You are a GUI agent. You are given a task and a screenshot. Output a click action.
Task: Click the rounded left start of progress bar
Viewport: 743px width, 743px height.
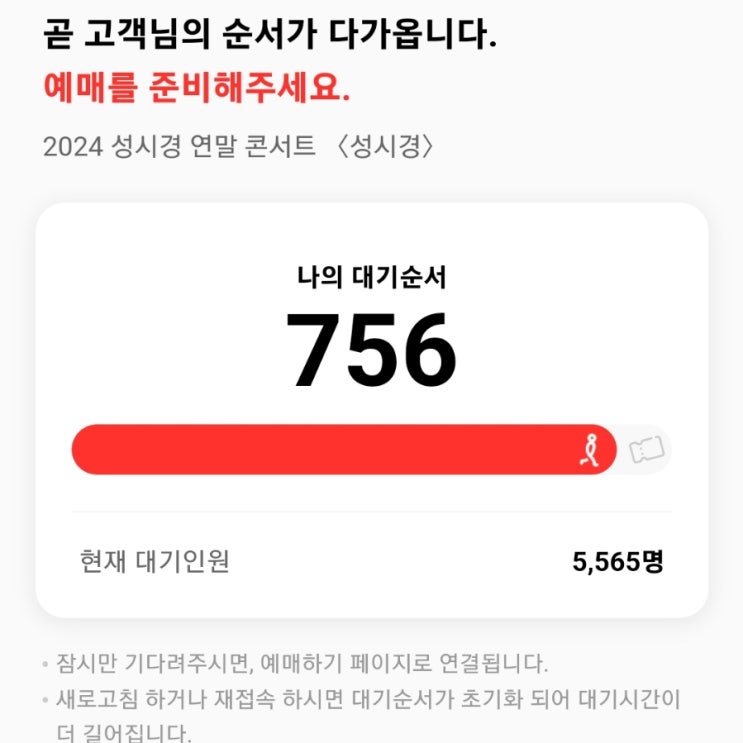[90, 450]
